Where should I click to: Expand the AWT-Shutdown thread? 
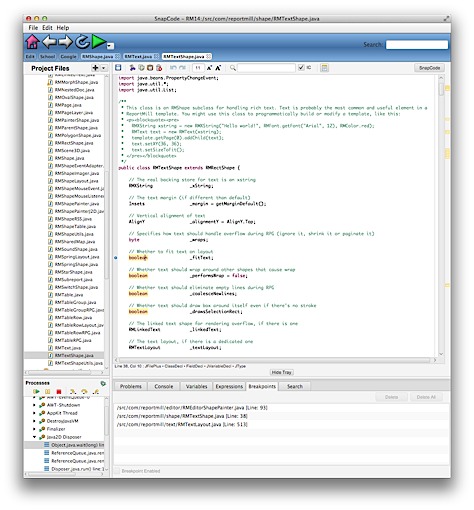34,405
